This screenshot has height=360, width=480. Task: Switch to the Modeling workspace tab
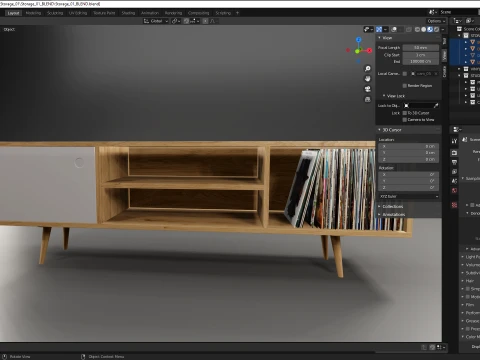click(x=33, y=13)
